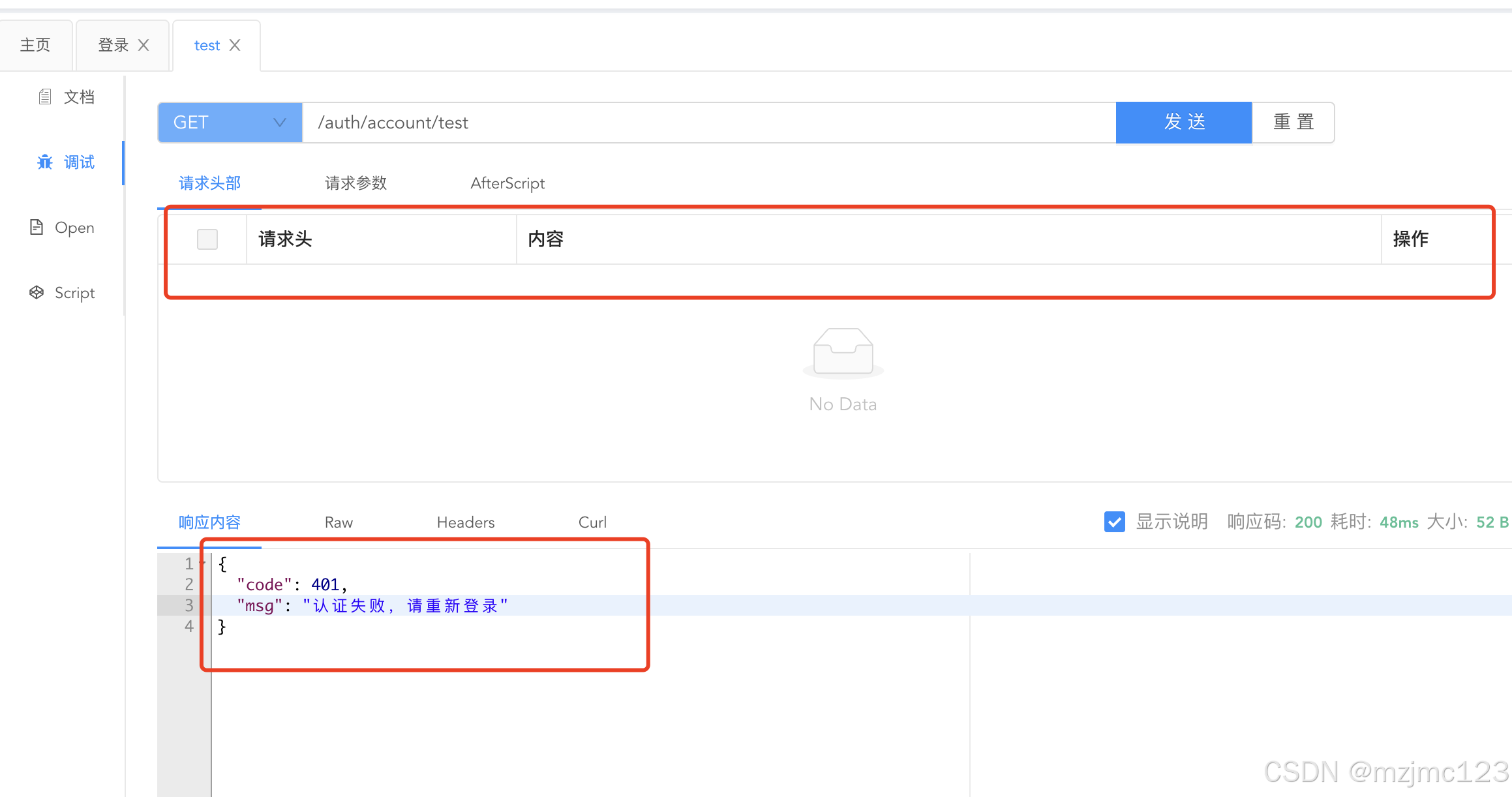The height and width of the screenshot is (797, 1512).
Task: Click the 重置 reset button
Action: coord(1293,123)
